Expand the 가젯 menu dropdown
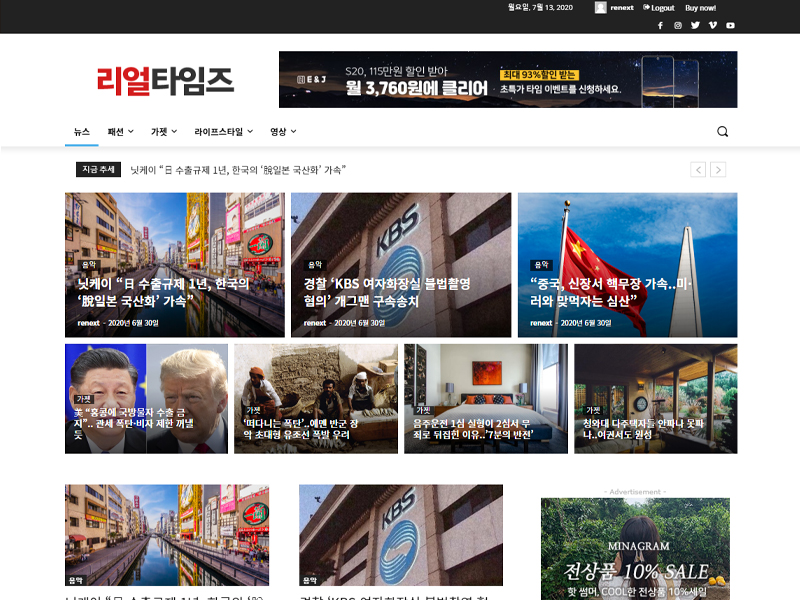This screenshot has height=600, width=800. 163,132
